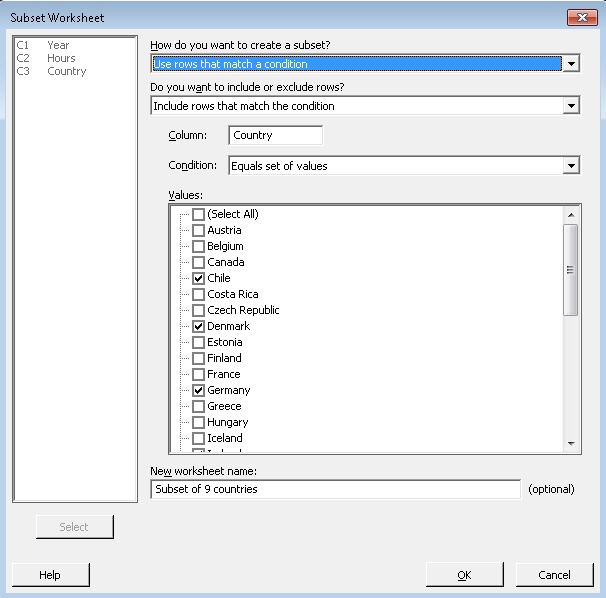606x598 pixels.
Task: Check the Finland value
Action: (x=199, y=358)
